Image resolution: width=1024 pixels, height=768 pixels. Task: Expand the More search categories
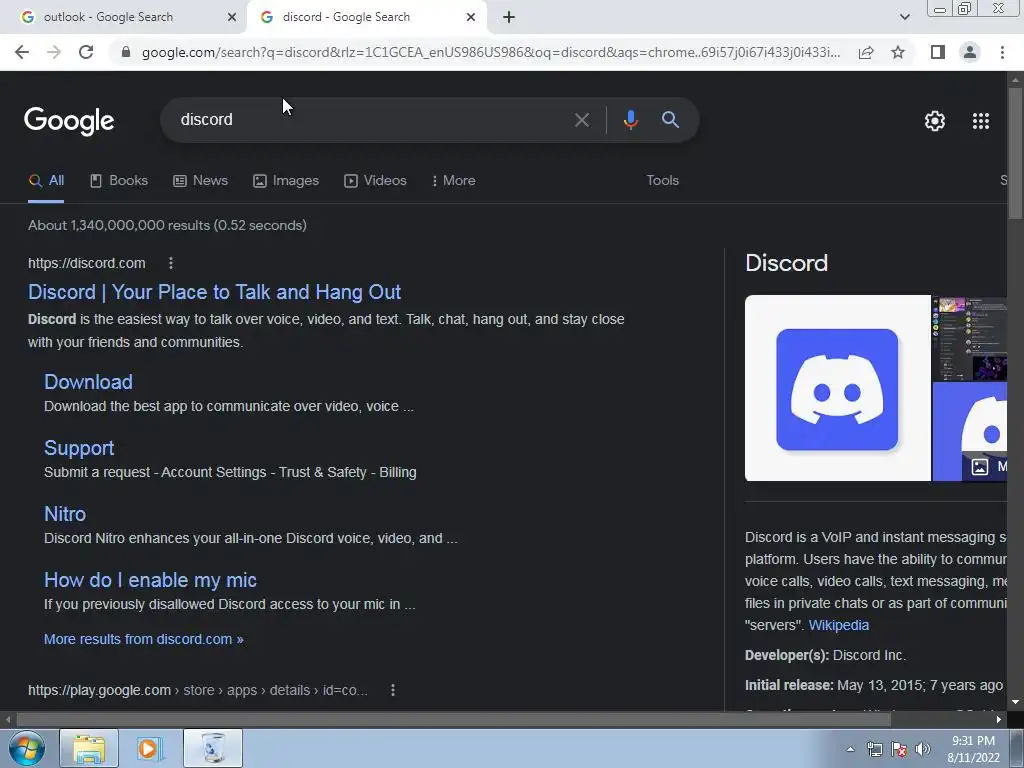[454, 181]
